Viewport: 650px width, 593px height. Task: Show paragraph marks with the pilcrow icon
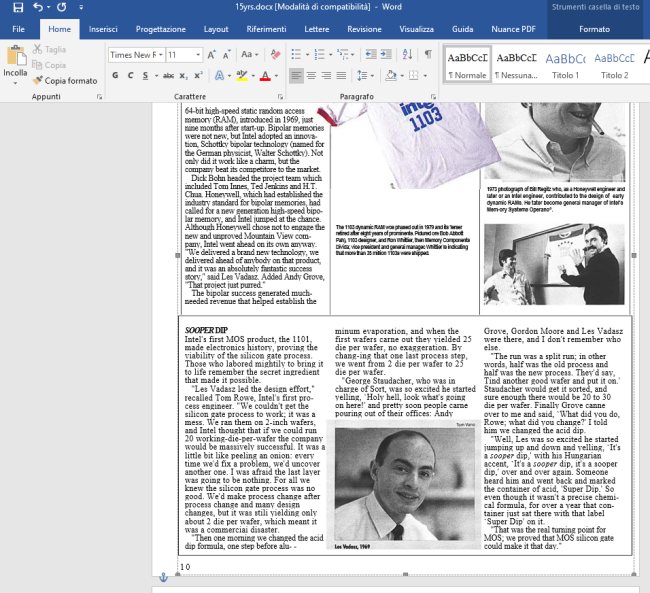(428, 54)
